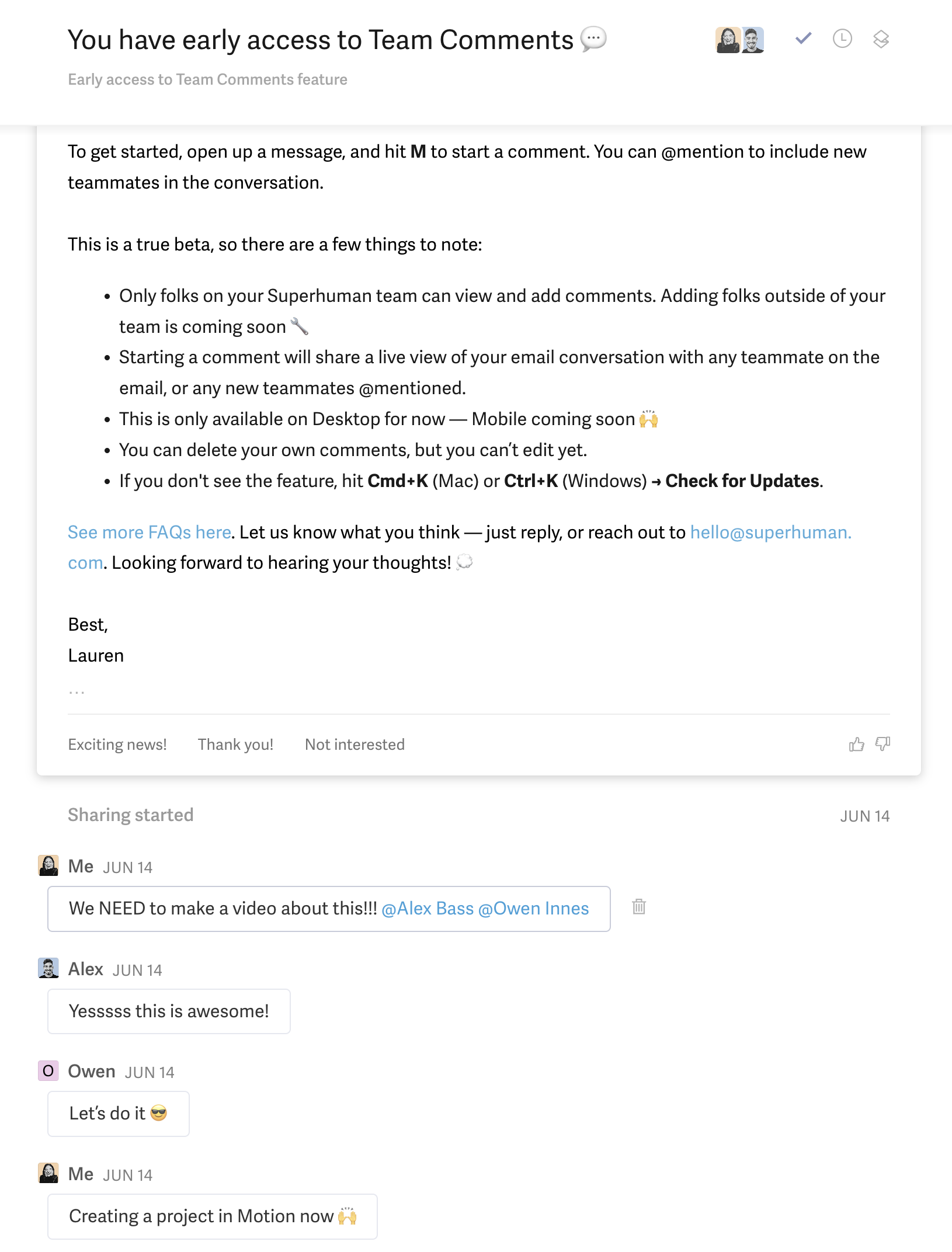Screen dimensions: 952x1252
Task: Delete comment with trash icon
Action: click(x=639, y=906)
